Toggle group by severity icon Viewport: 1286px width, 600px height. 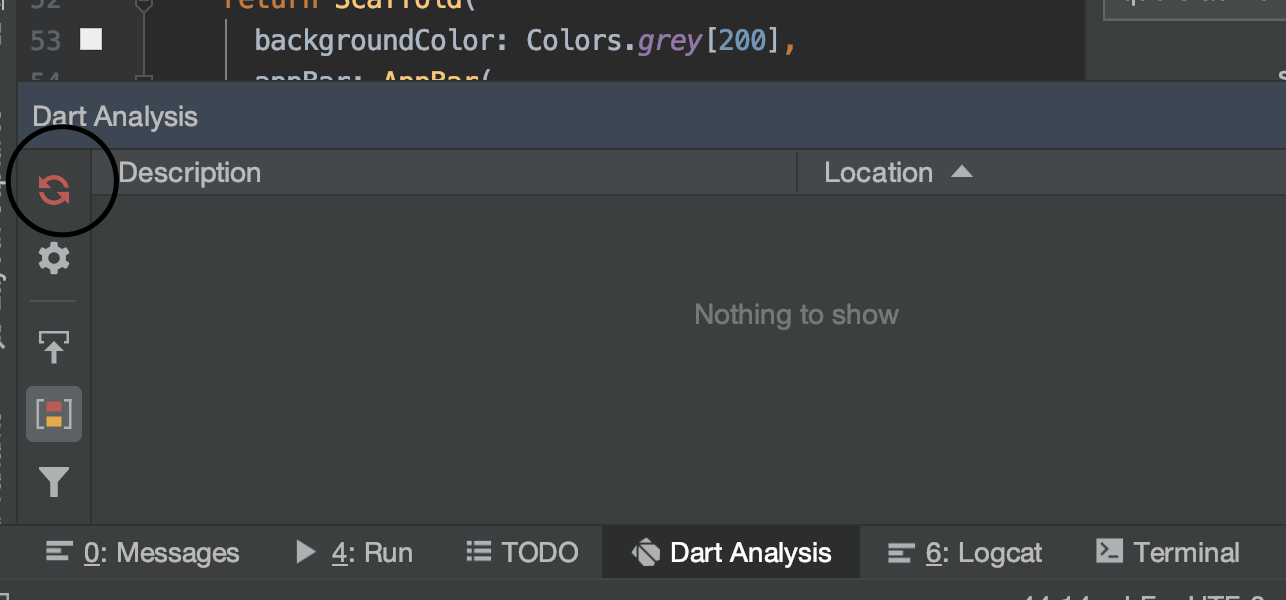coord(54,414)
